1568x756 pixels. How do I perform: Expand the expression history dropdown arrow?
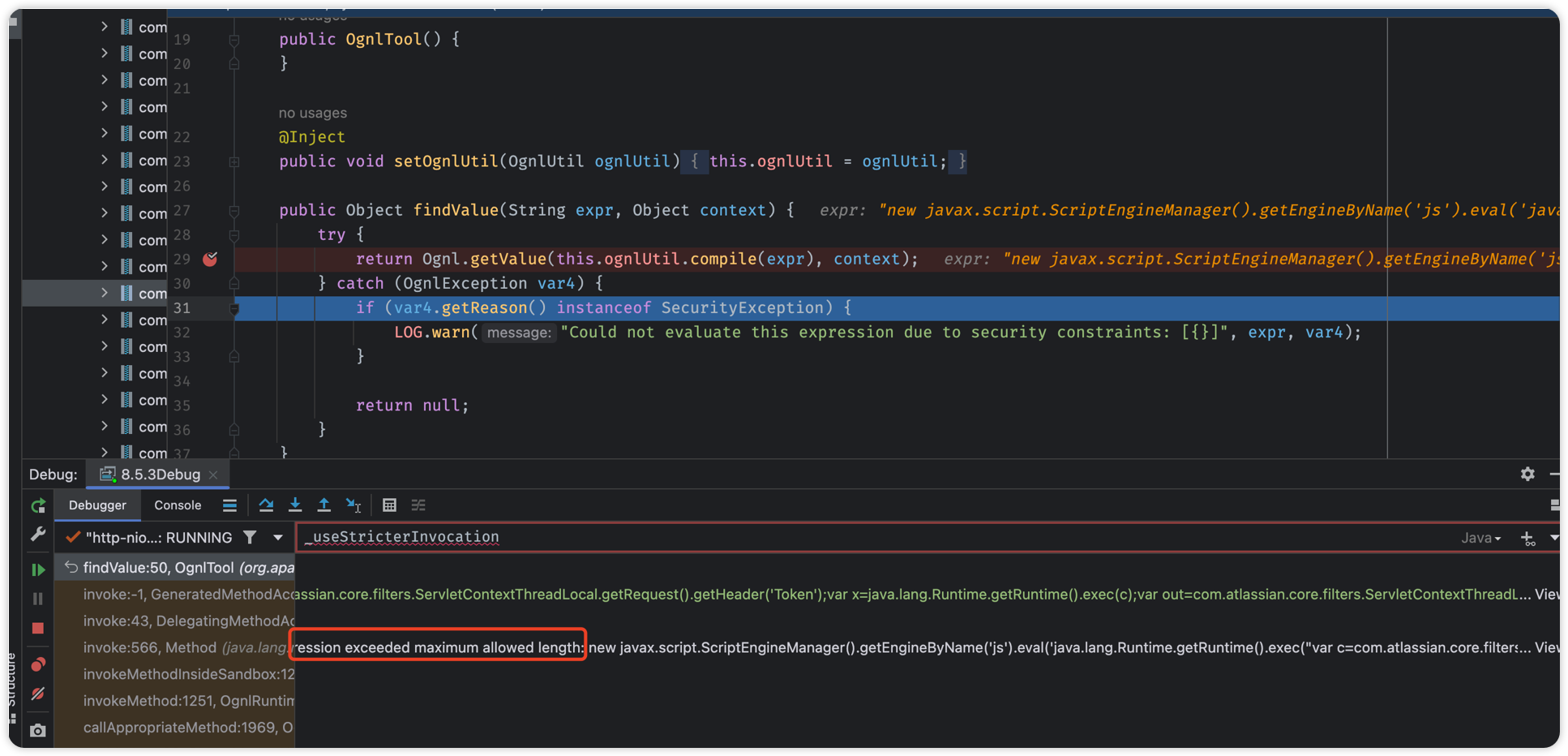coord(1554,538)
